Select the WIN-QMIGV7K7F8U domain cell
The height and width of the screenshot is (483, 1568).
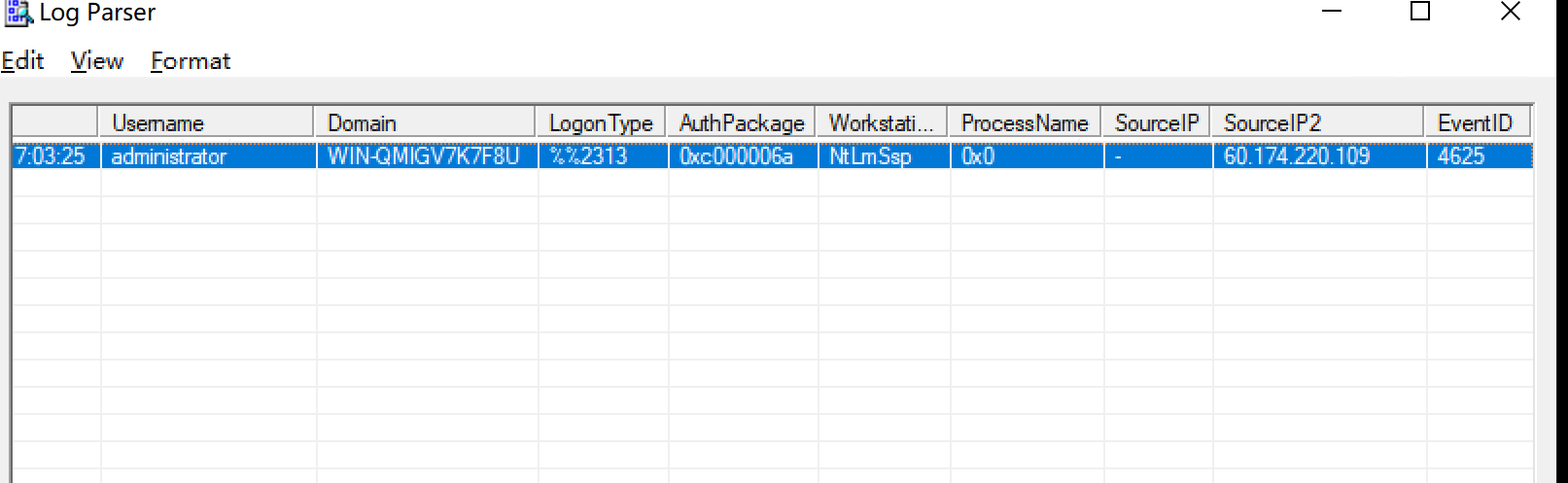click(424, 156)
